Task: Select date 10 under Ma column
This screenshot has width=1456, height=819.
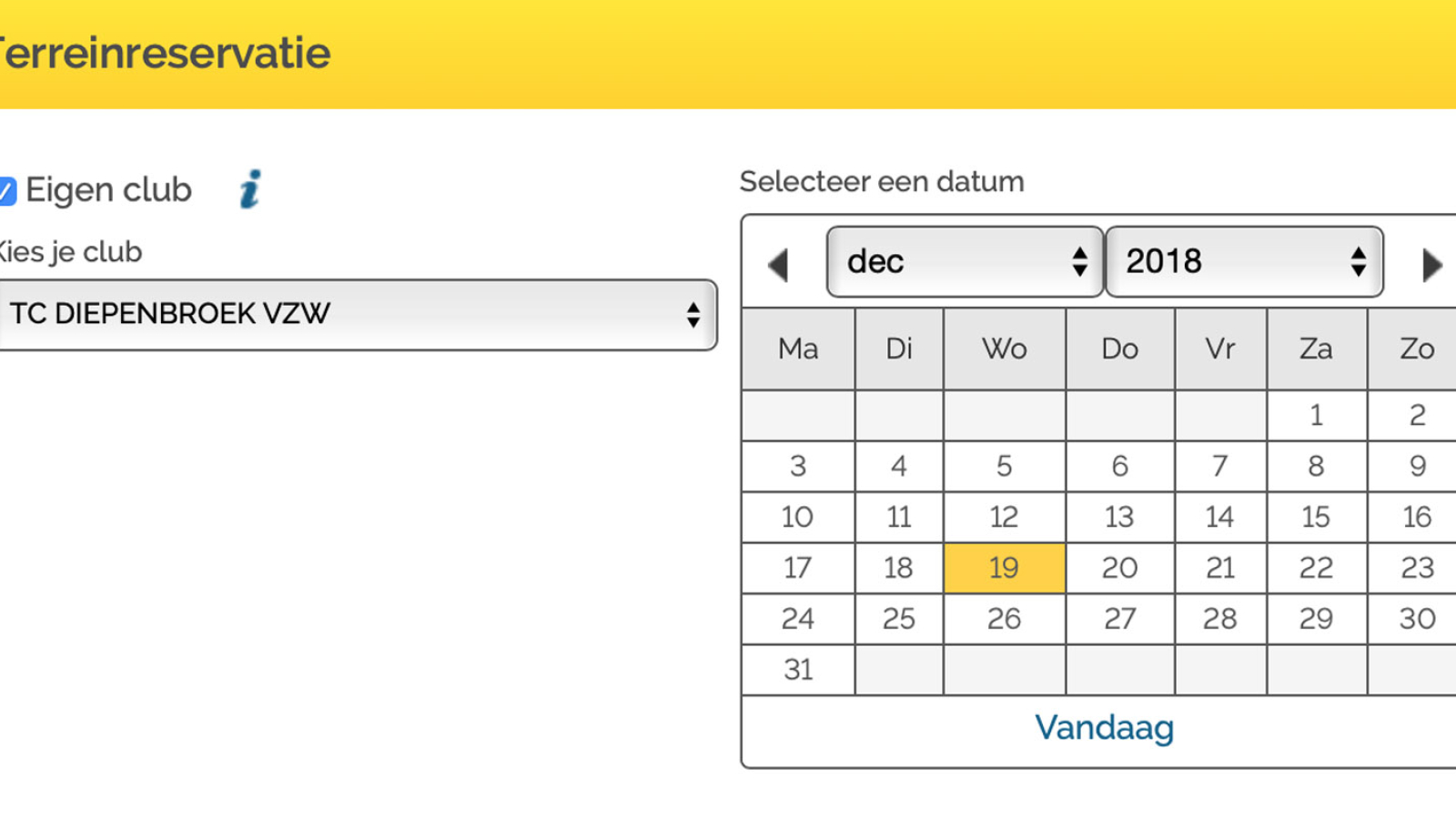Action: [x=798, y=517]
